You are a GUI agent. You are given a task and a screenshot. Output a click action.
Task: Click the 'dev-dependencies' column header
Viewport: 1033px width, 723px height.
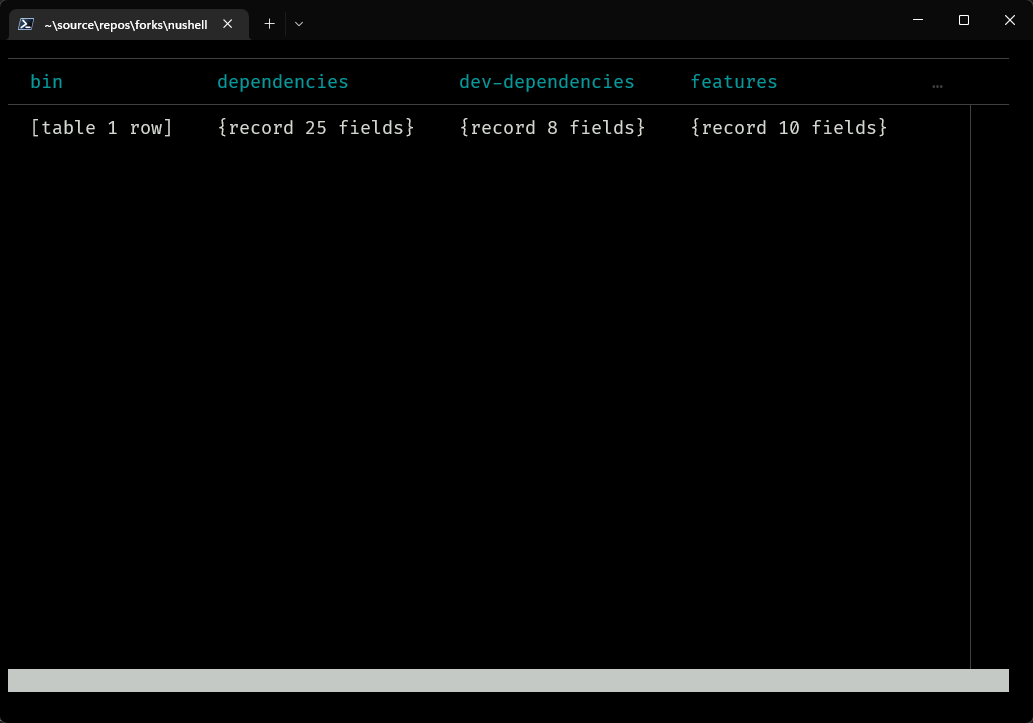click(x=546, y=82)
